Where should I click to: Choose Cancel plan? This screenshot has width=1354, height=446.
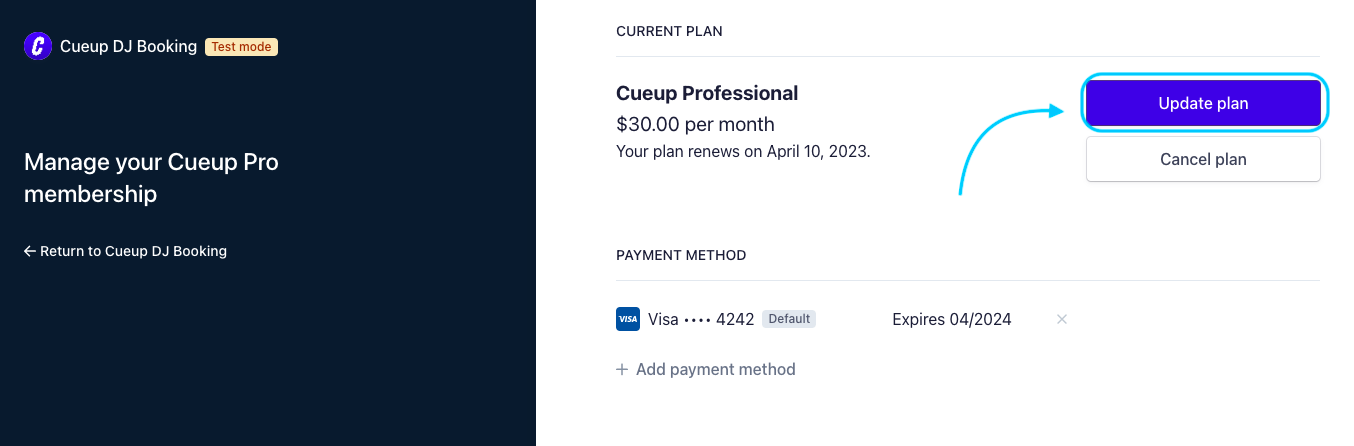point(1203,159)
